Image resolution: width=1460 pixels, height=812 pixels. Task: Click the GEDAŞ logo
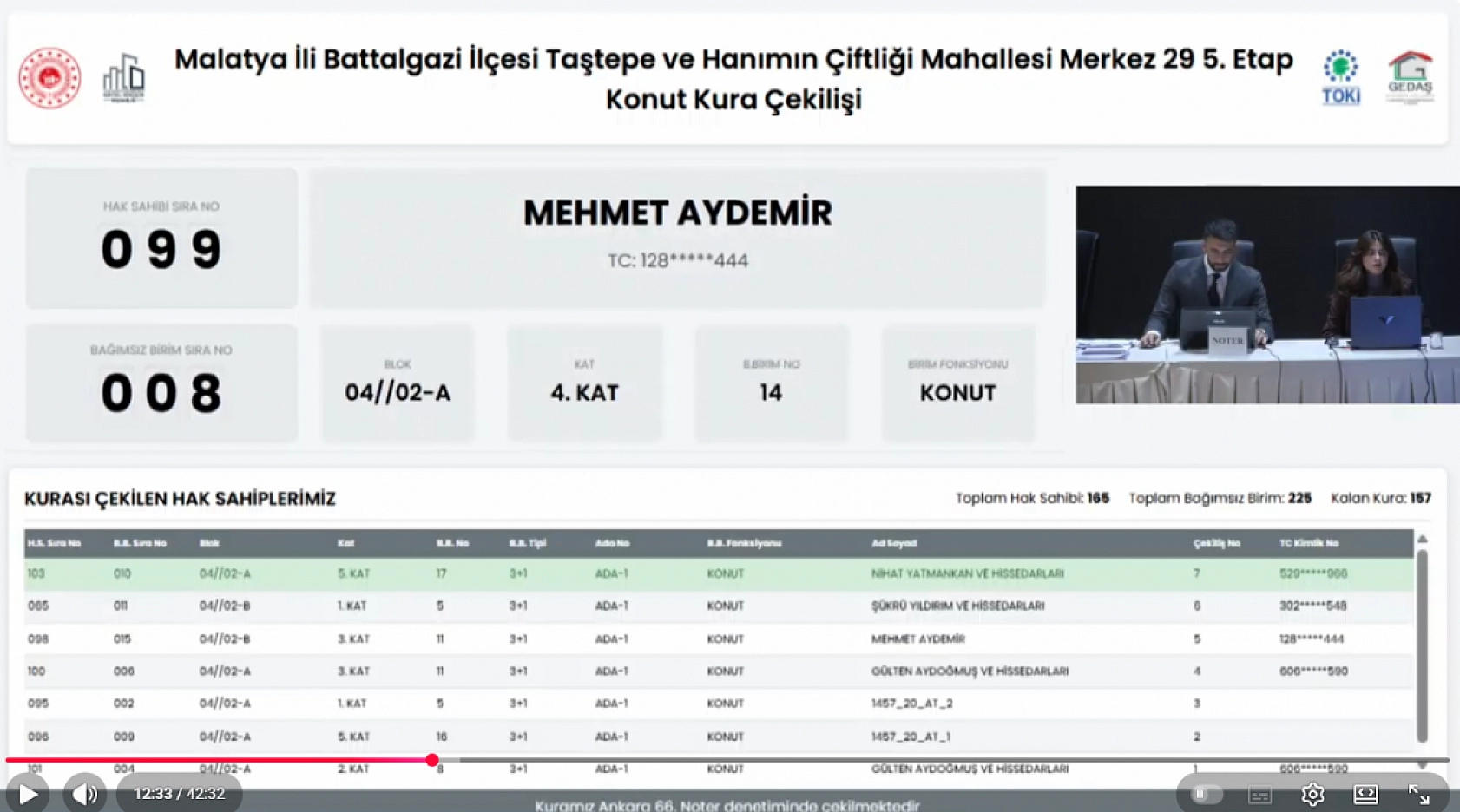(1411, 75)
